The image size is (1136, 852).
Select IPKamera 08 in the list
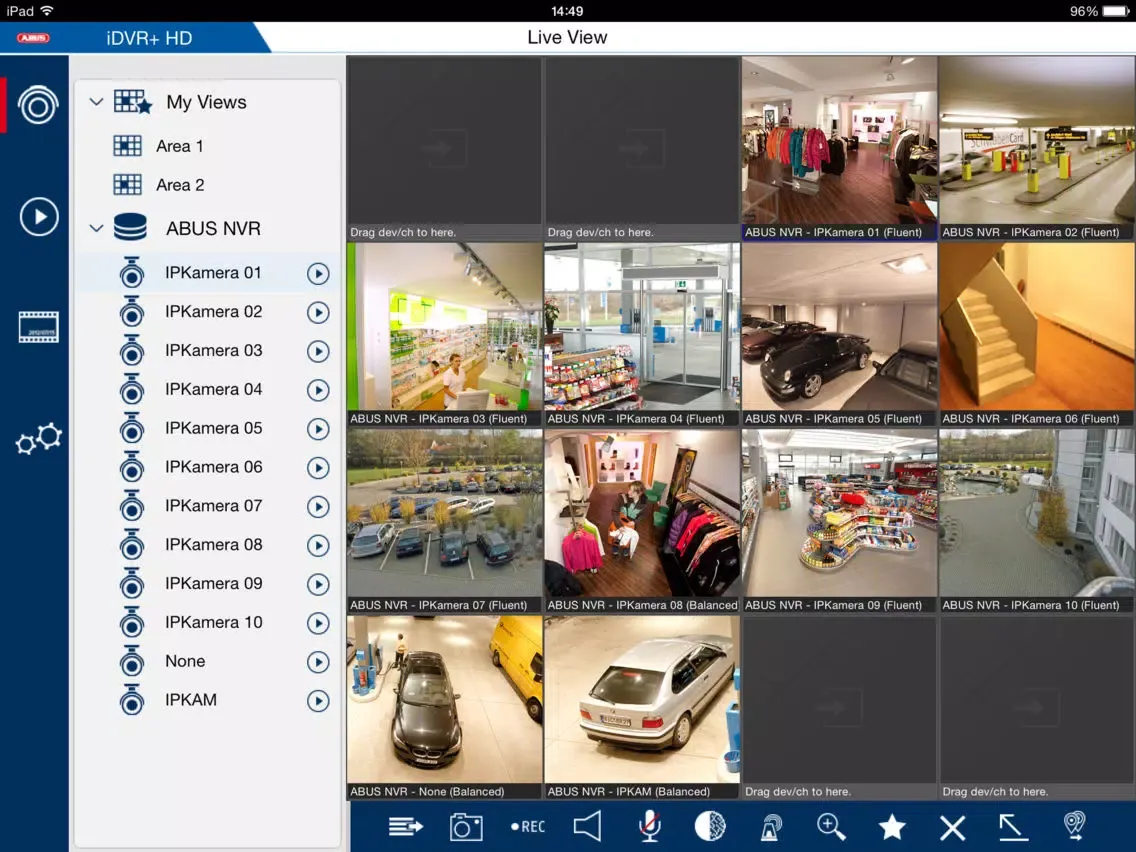(x=207, y=545)
